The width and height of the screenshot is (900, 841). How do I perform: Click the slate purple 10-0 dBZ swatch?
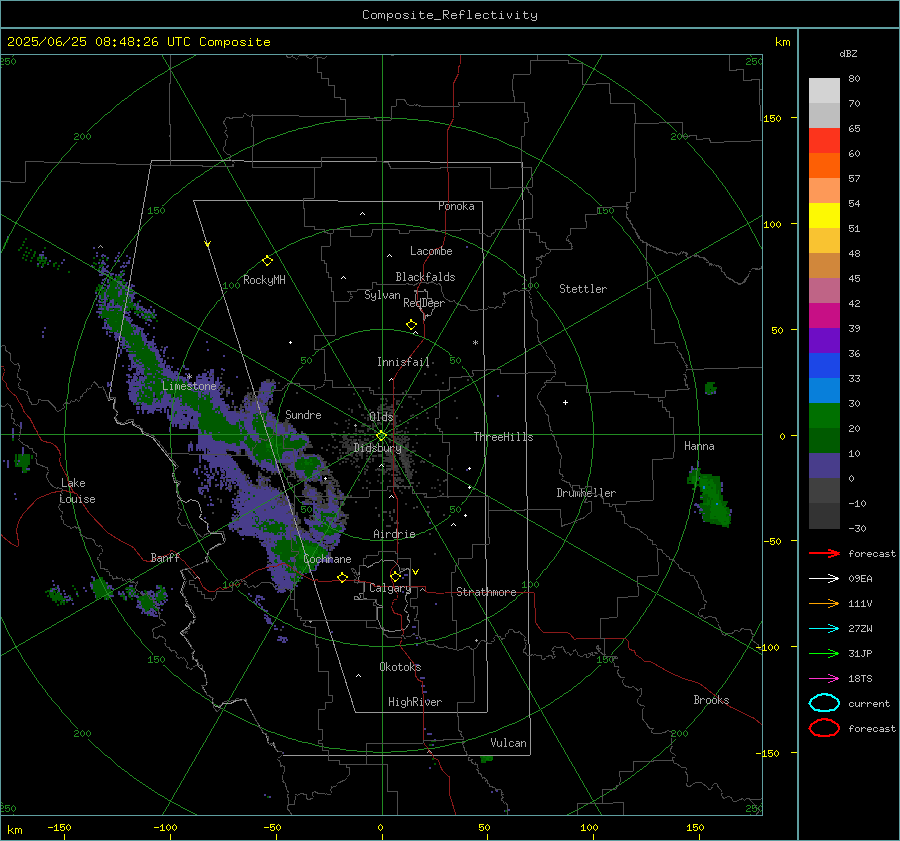[x=824, y=466]
